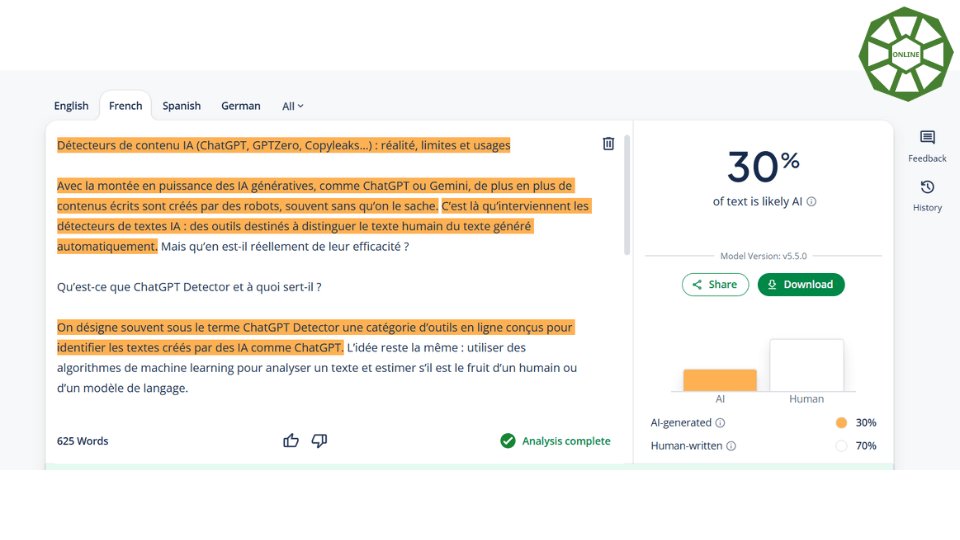The height and width of the screenshot is (540, 960).
Task: Show info icon next to AI-generated
Action: tap(720, 422)
